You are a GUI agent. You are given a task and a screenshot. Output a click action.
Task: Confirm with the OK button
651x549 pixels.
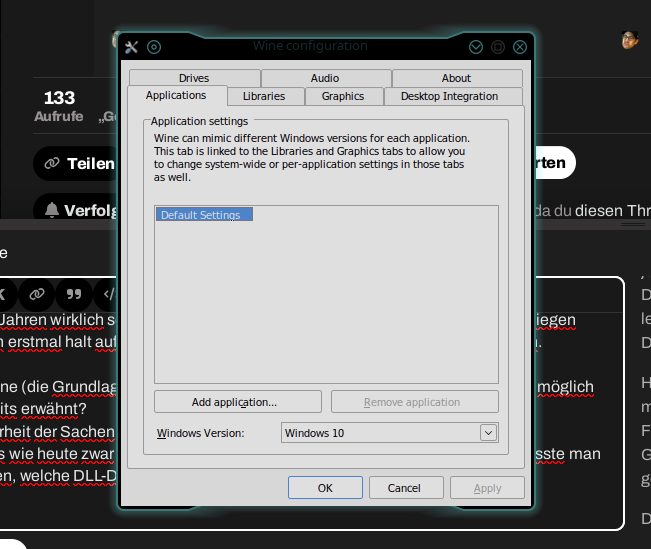click(325, 488)
